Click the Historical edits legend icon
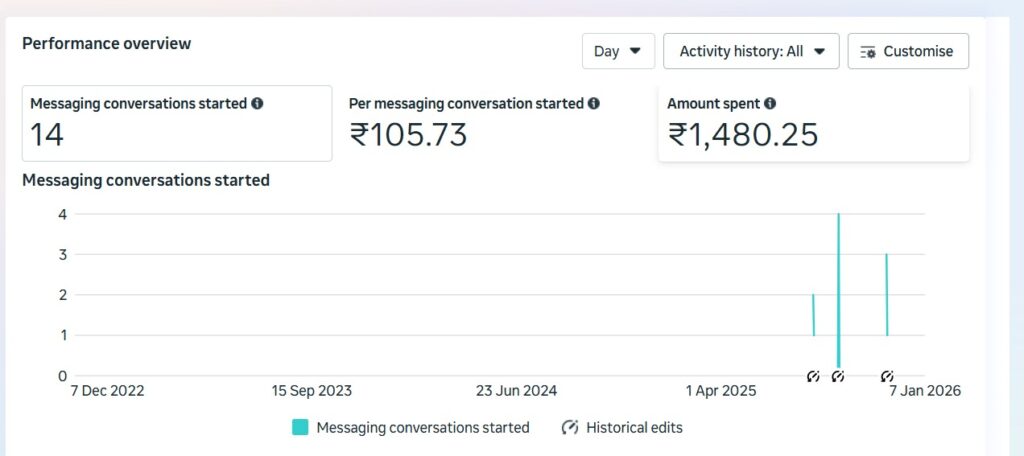Image resolution: width=1024 pixels, height=456 pixels. coord(570,427)
